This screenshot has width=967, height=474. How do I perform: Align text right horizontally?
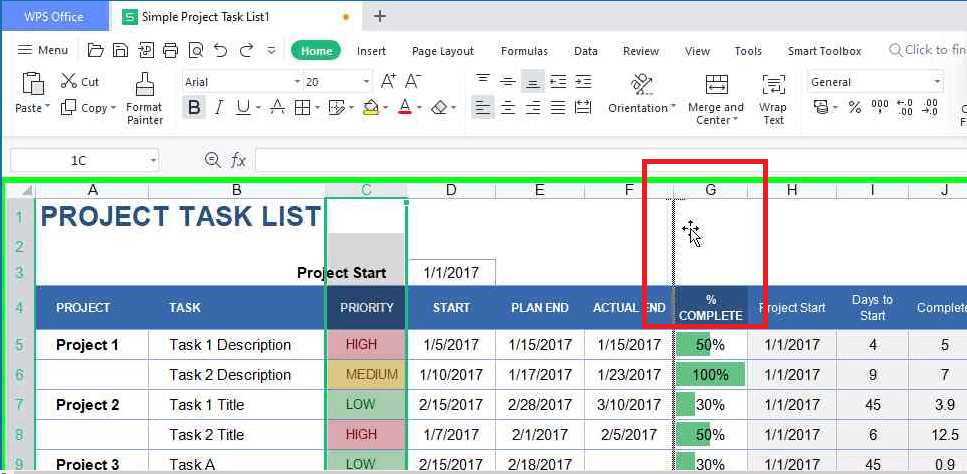click(532, 108)
